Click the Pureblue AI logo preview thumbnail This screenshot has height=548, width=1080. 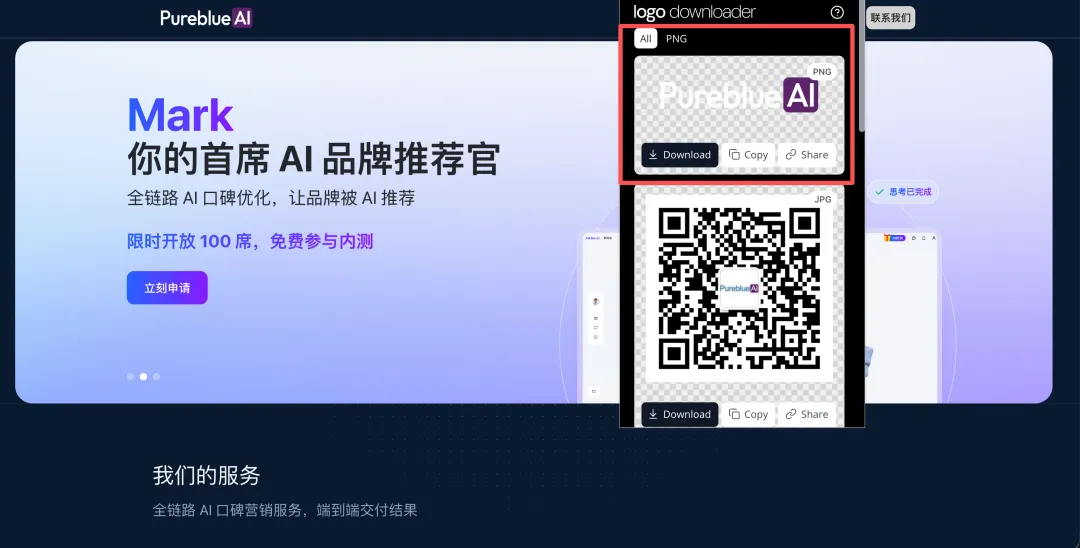[x=738, y=96]
